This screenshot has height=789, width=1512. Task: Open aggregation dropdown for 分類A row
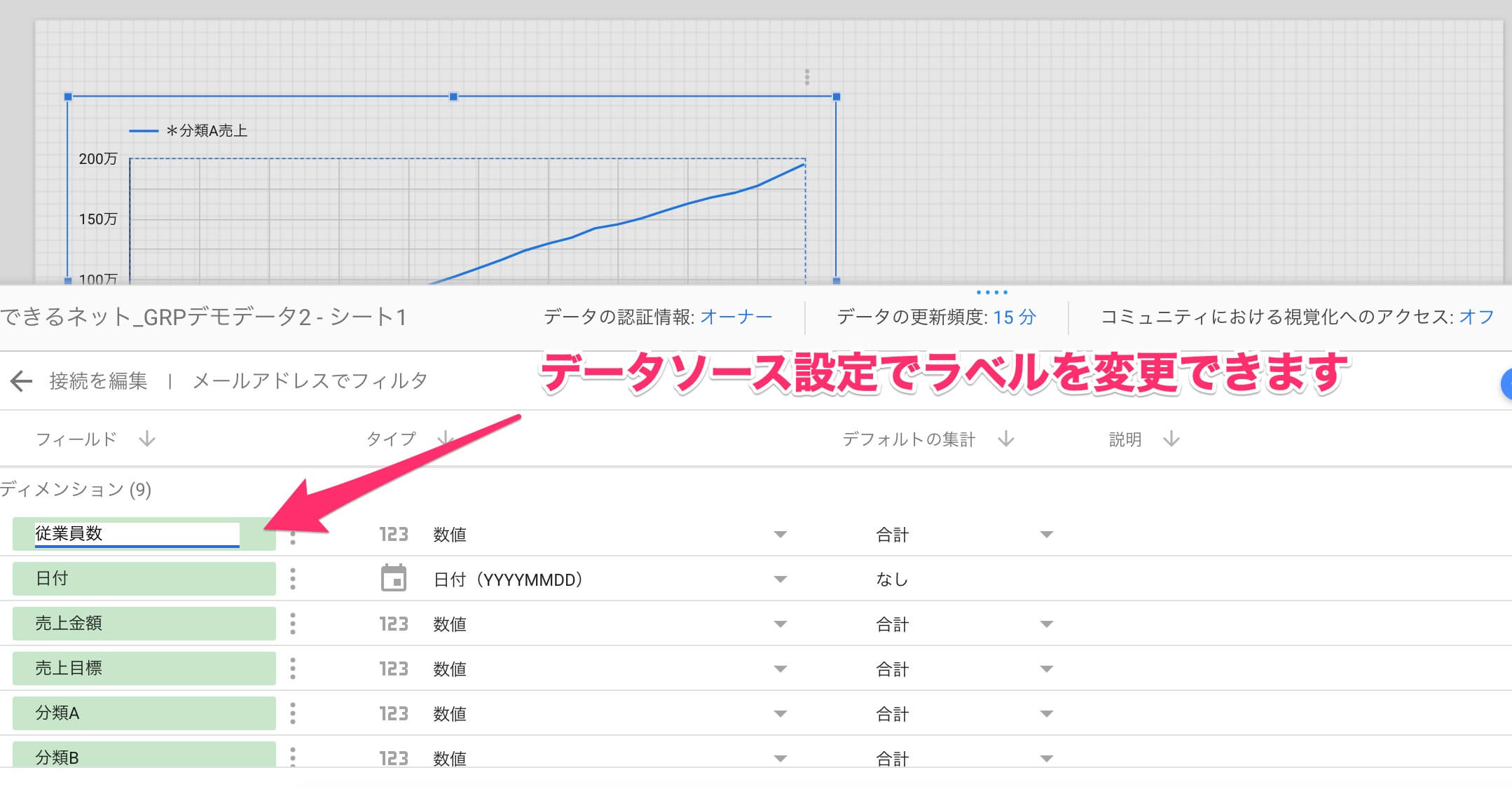[1047, 714]
